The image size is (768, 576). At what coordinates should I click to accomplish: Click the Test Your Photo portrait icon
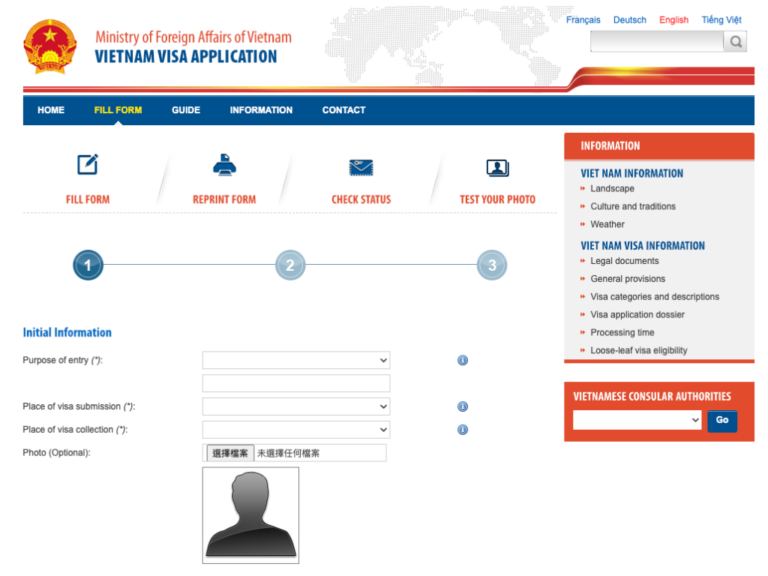coord(498,168)
